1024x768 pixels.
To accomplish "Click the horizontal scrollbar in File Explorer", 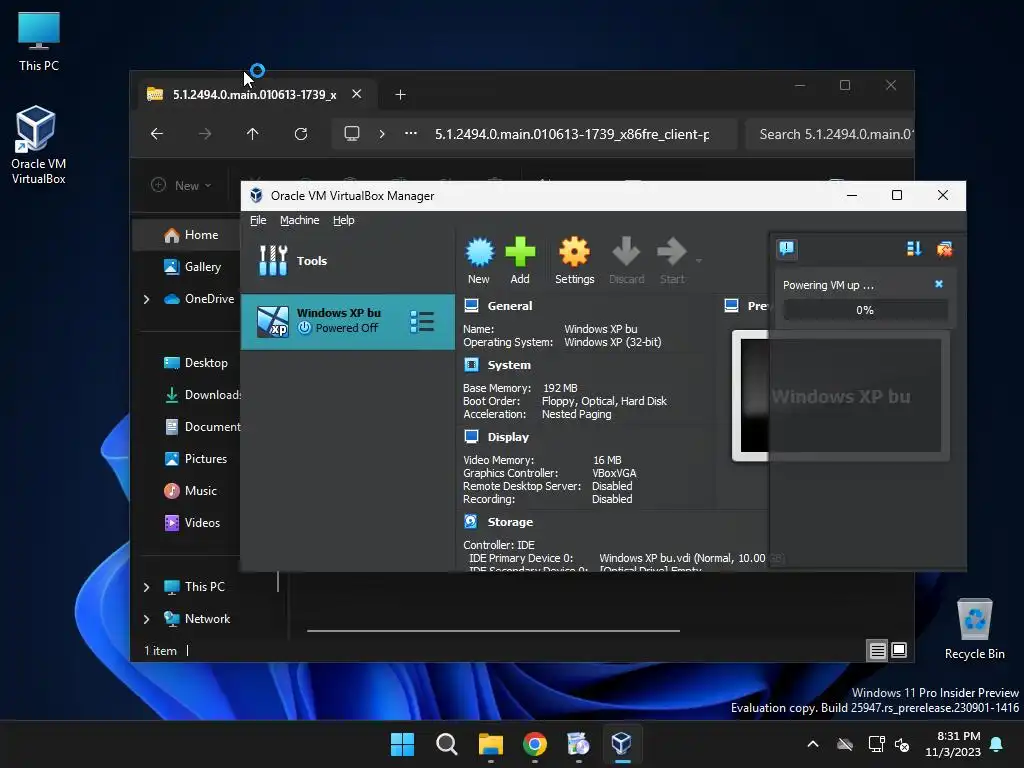I will 494,631.
